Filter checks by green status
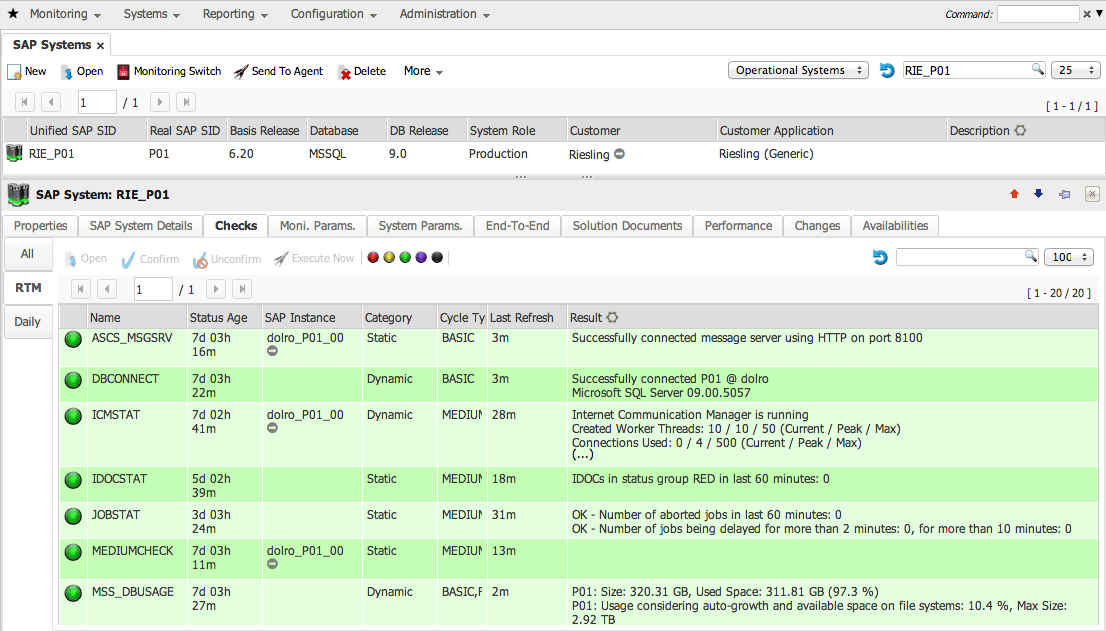This screenshot has width=1106, height=631. click(x=405, y=257)
